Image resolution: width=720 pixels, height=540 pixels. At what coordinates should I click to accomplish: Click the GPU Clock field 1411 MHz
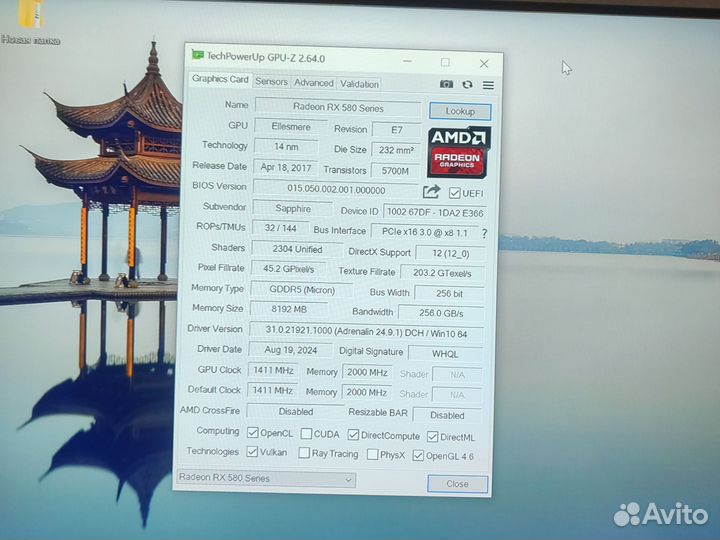tap(273, 370)
